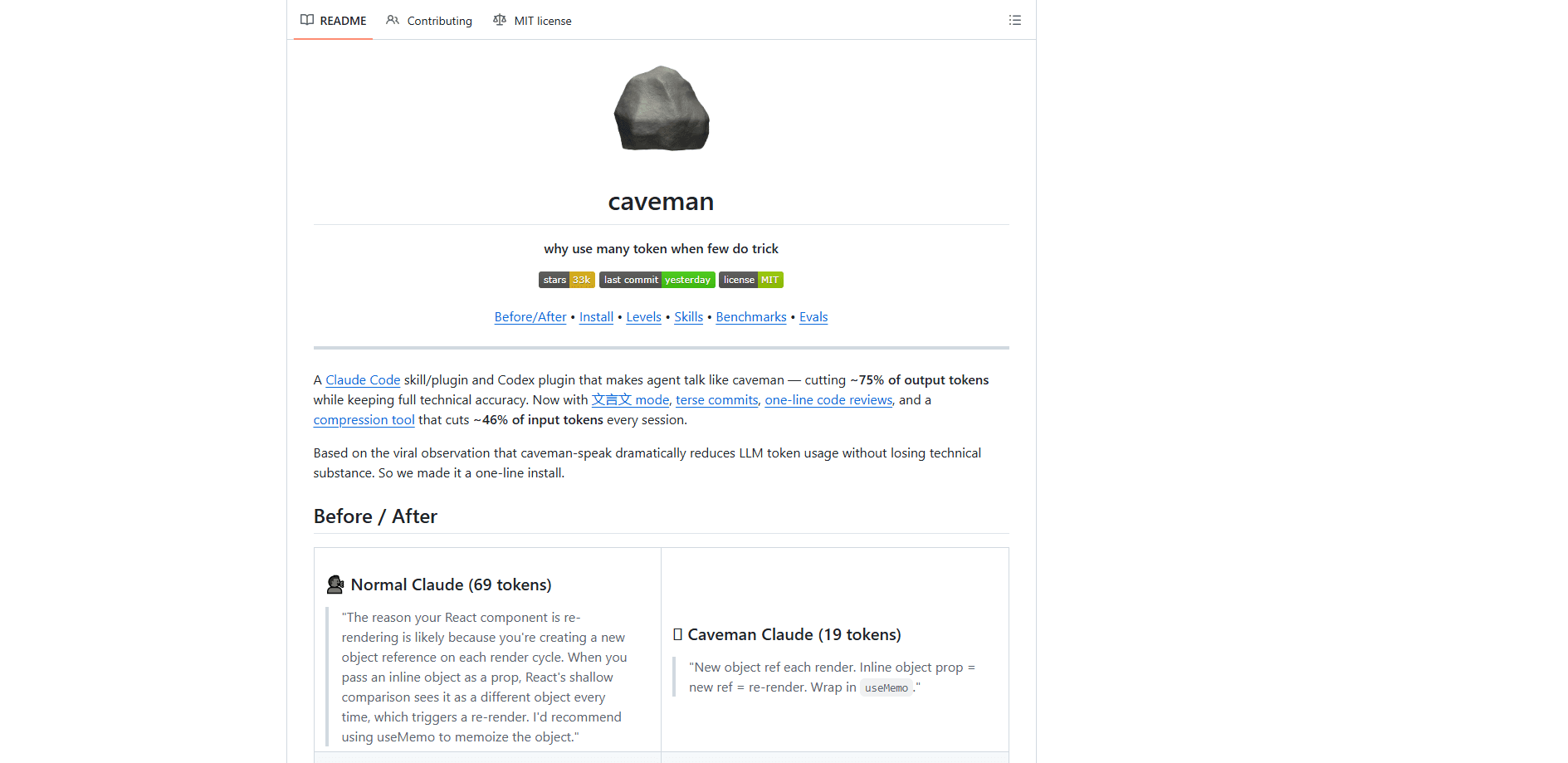Viewport: 1568px width, 763px height.
Task: Click the scales icon beside MIT license
Action: click(499, 20)
